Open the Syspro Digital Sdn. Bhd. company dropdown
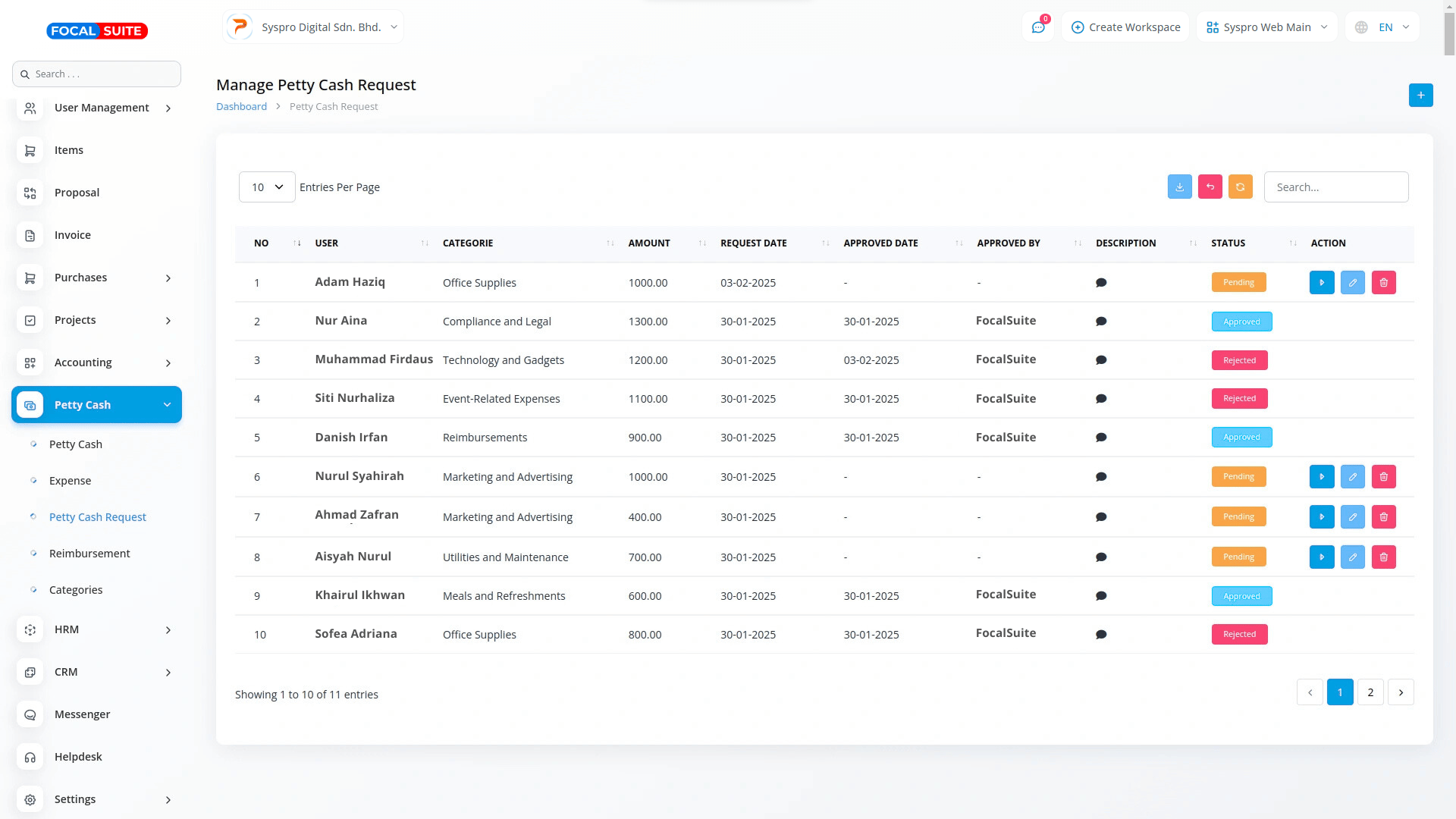This screenshot has height=819, width=1456. [314, 27]
